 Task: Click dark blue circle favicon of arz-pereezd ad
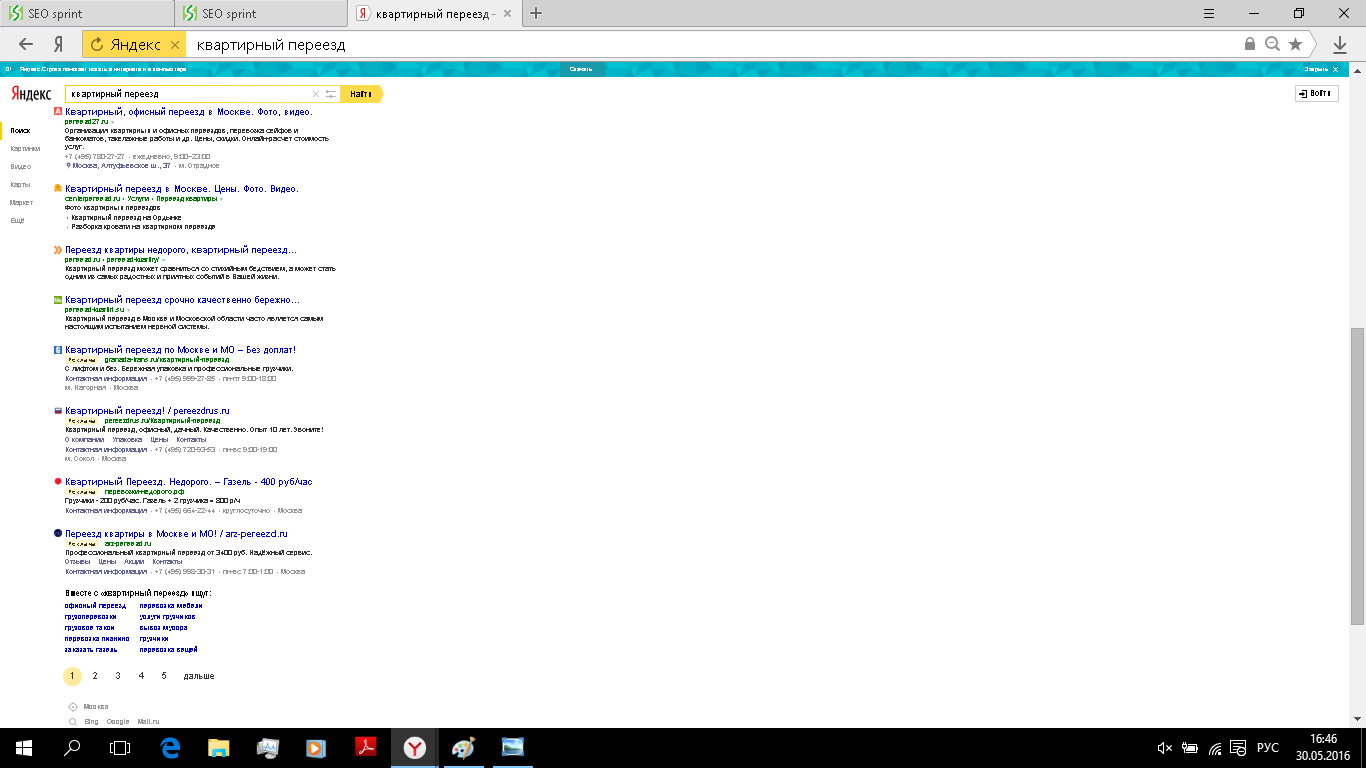58,534
